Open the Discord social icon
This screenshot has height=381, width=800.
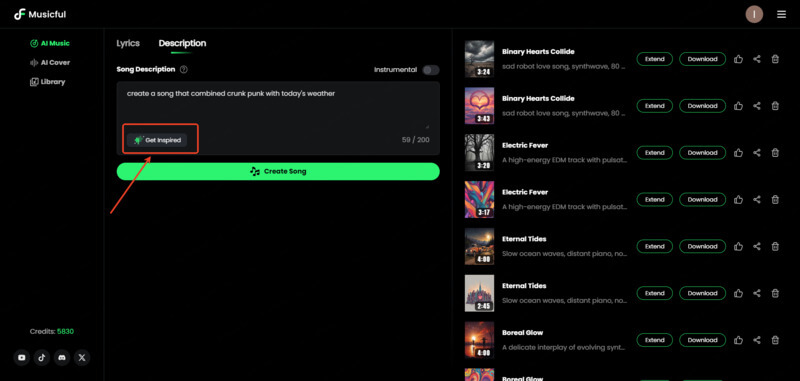tap(62, 358)
